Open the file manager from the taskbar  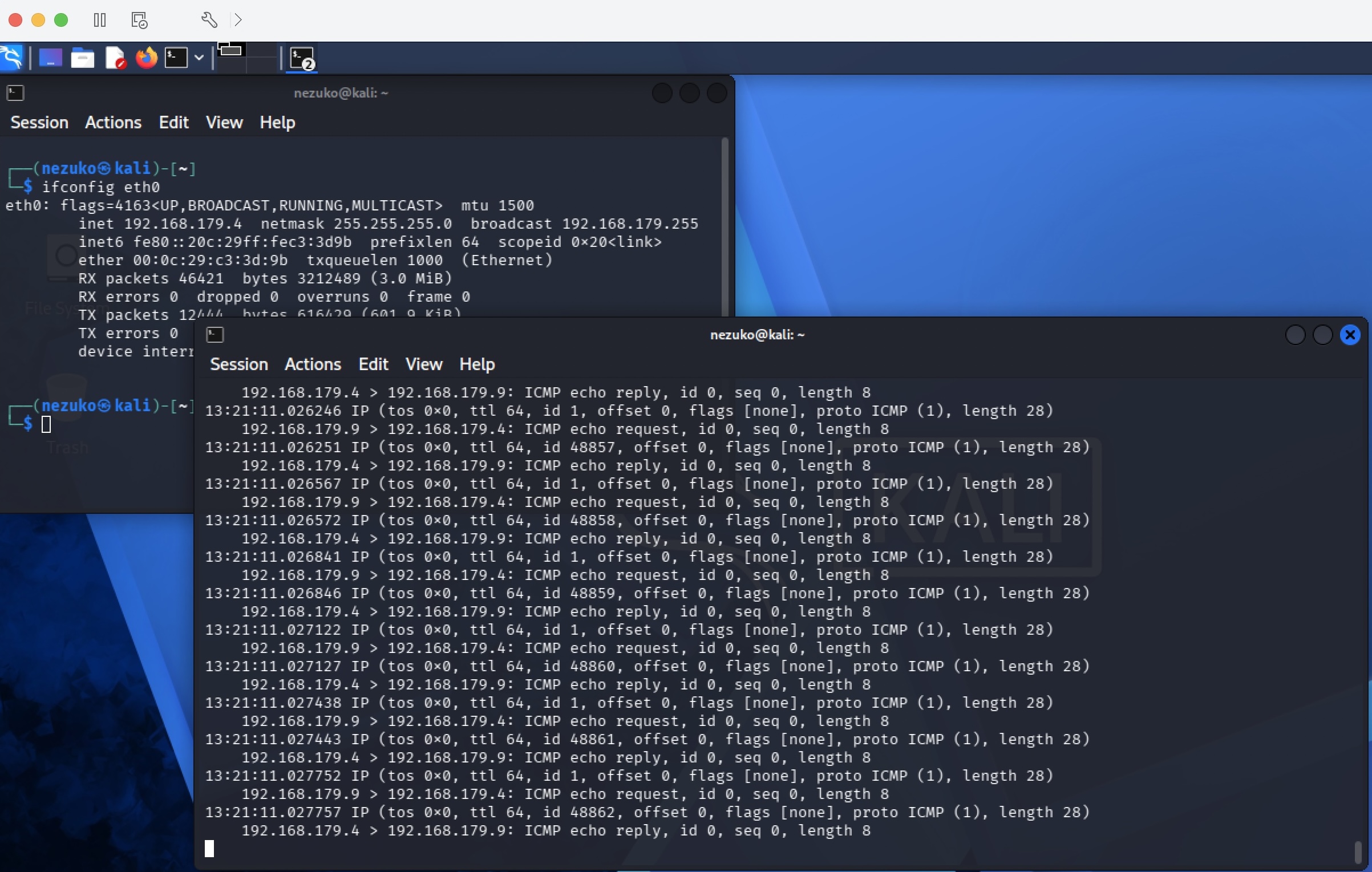(82, 57)
